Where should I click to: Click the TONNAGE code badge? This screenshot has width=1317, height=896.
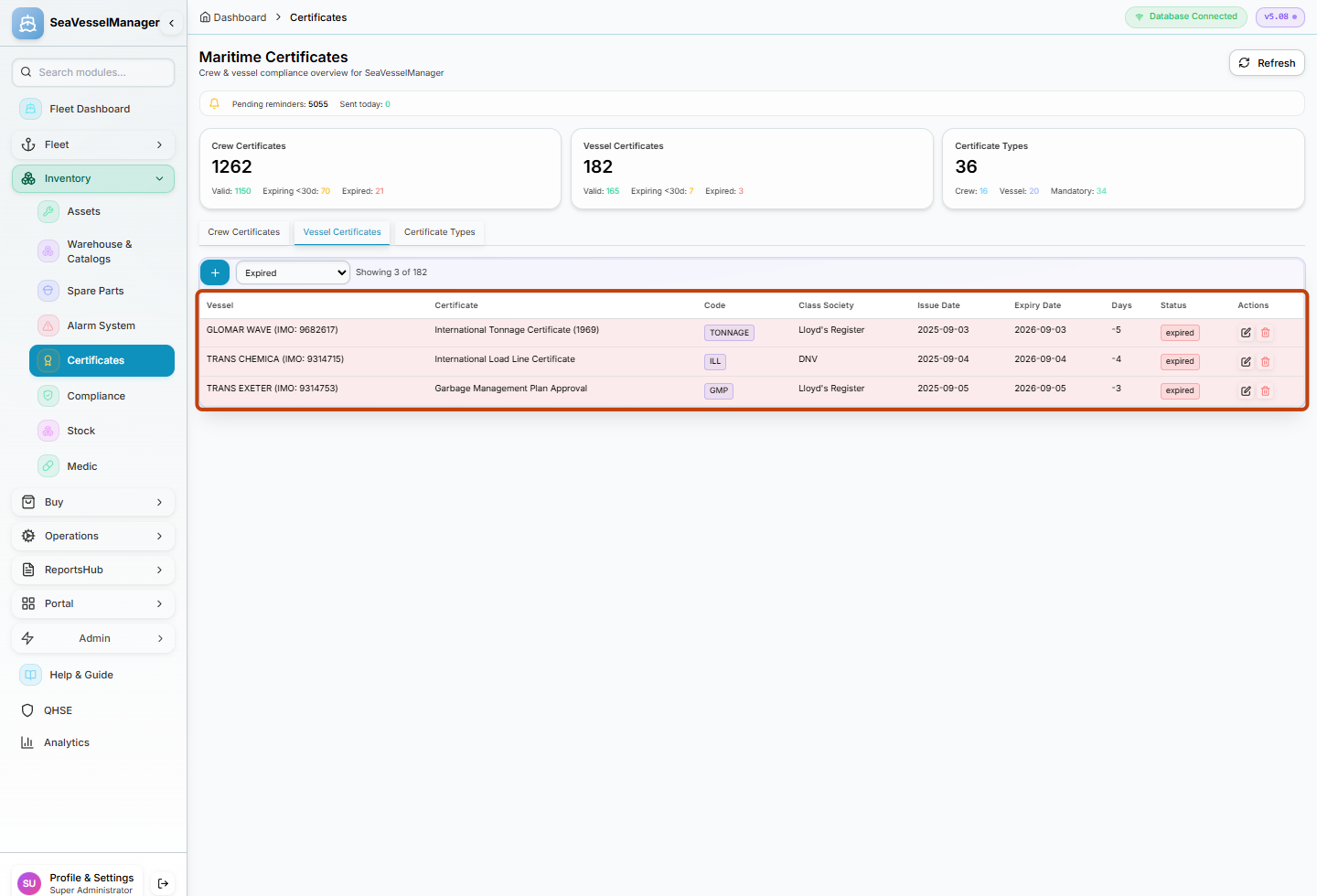pos(729,333)
